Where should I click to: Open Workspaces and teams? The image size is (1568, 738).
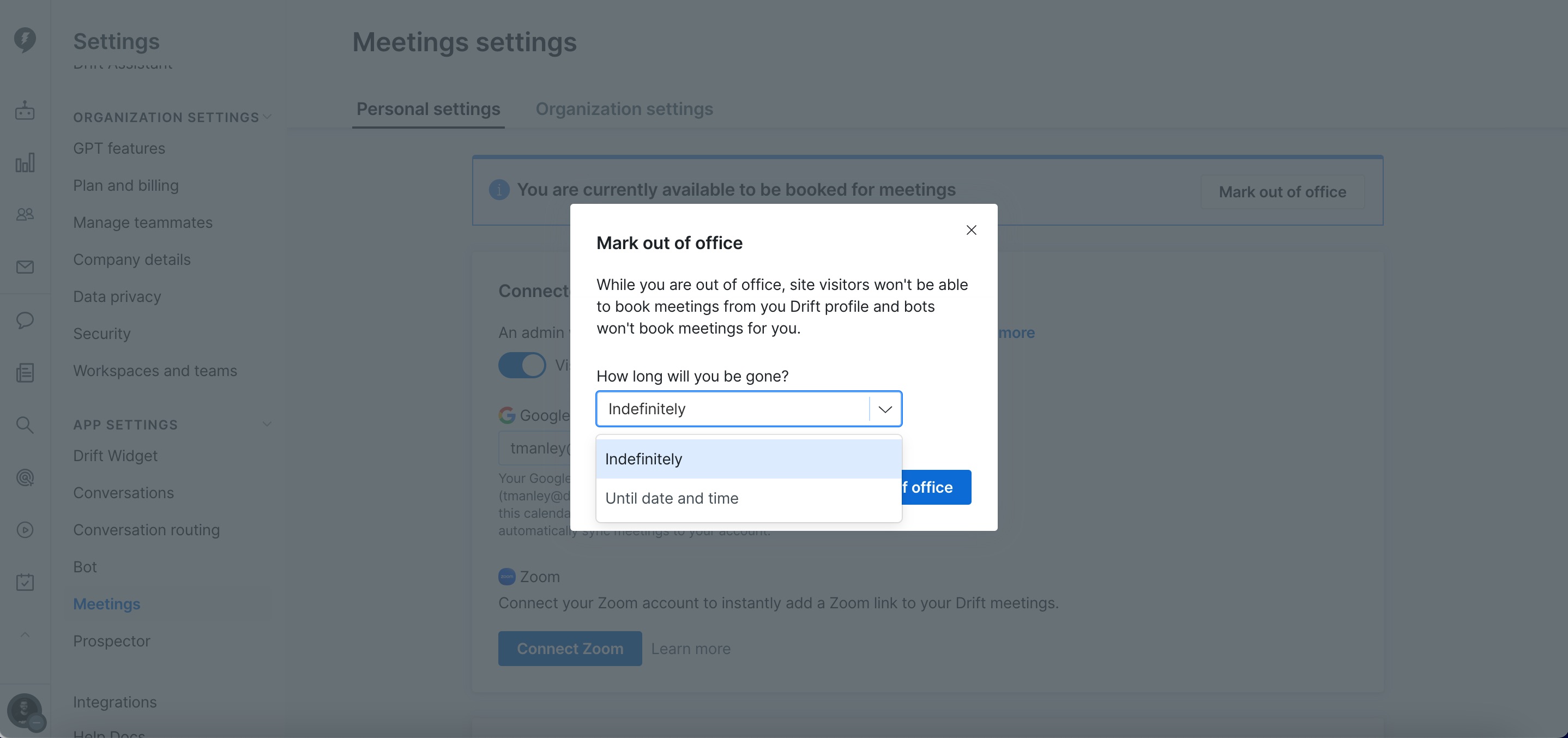(x=155, y=371)
